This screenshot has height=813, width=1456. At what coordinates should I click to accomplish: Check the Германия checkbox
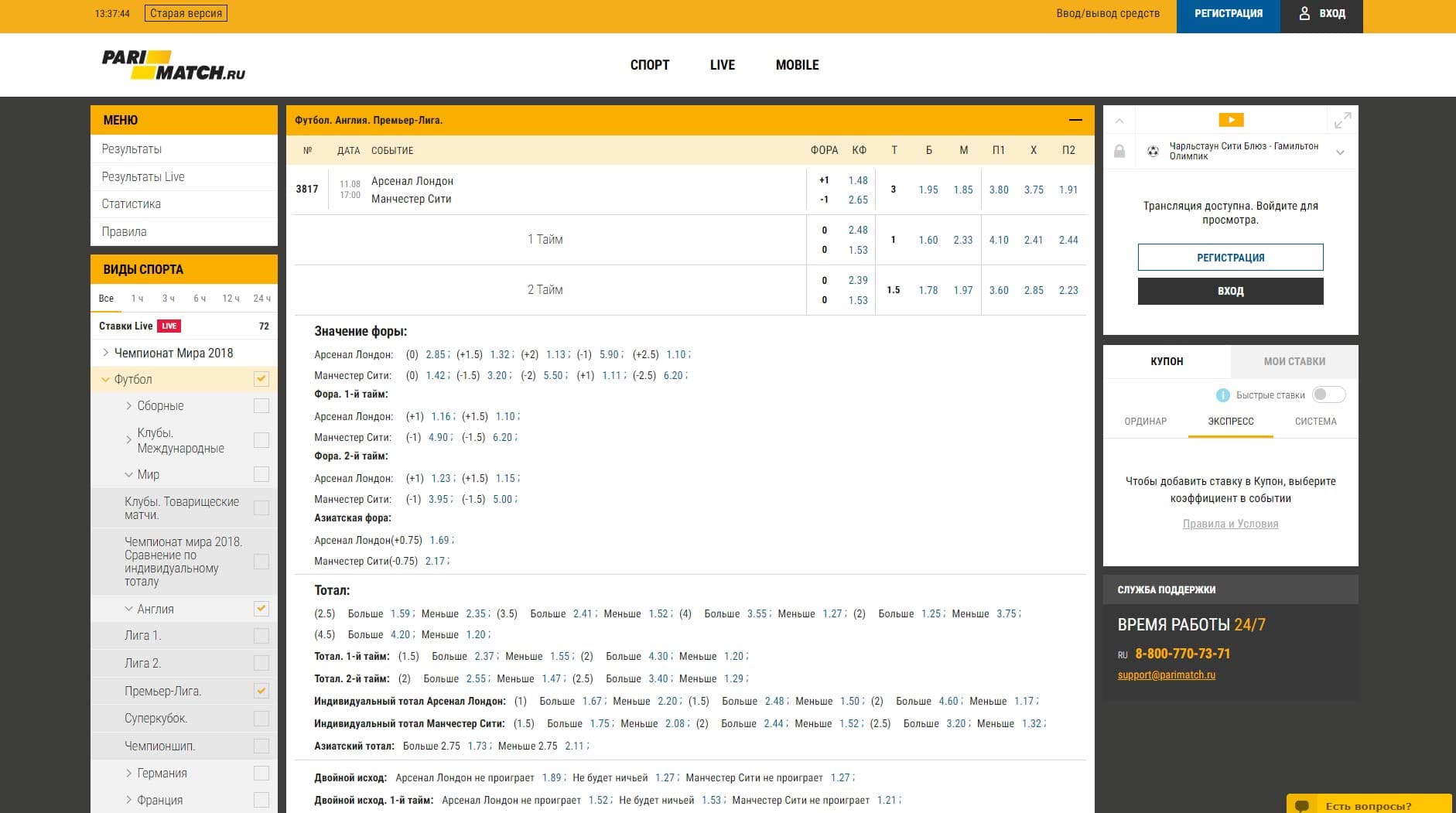coord(261,774)
